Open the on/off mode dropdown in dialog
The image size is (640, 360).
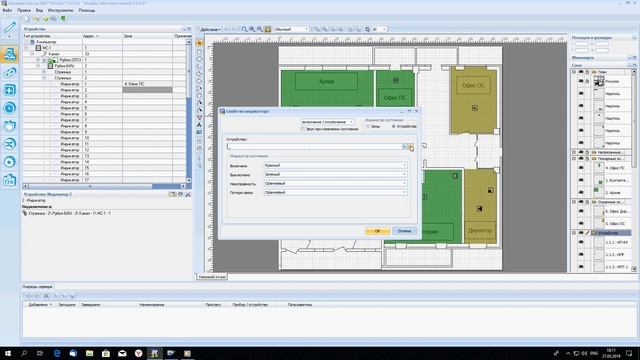(x=327, y=122)
